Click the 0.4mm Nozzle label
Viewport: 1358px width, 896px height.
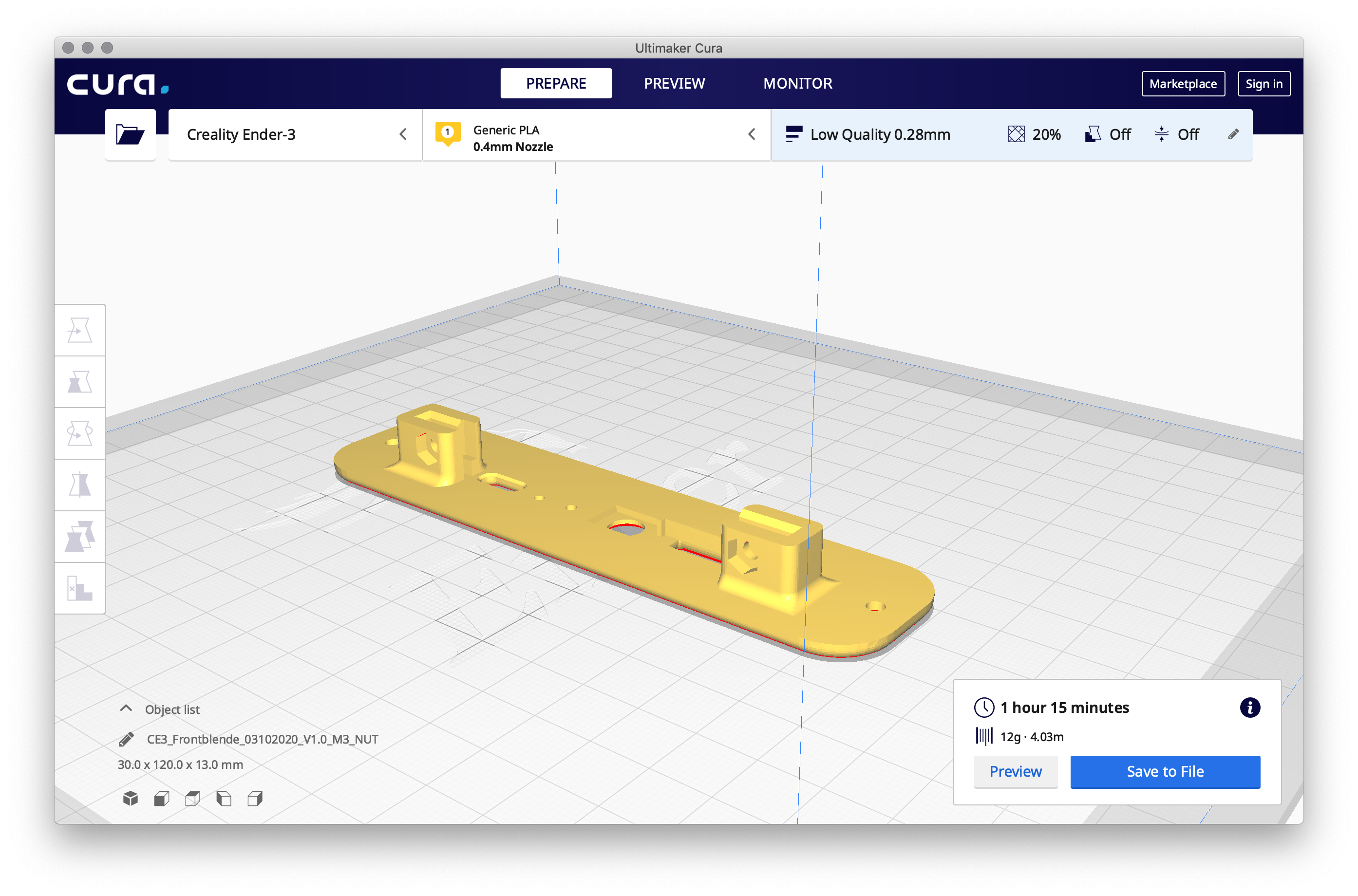click(513, 147)
